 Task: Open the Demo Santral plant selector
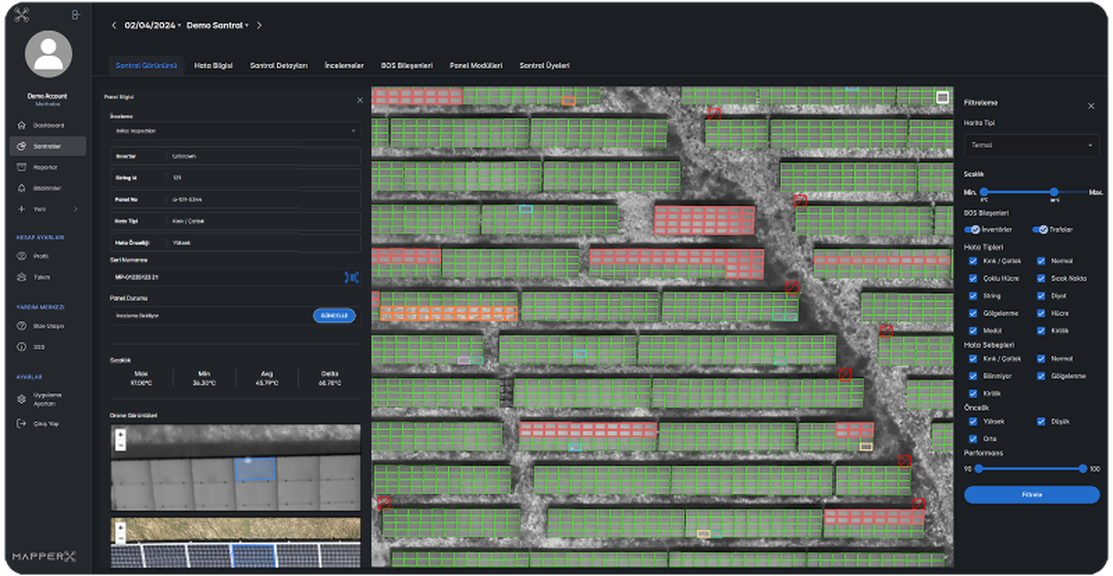click(x=217, y=26)
